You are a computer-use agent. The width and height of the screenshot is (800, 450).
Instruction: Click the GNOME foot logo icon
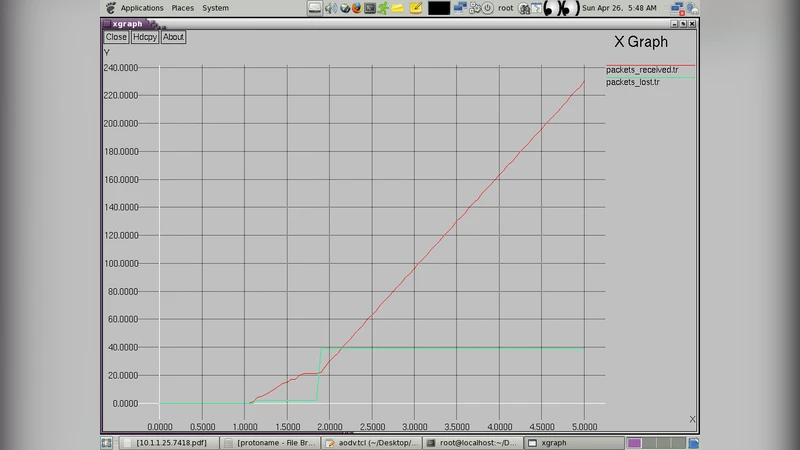point(109,8)
